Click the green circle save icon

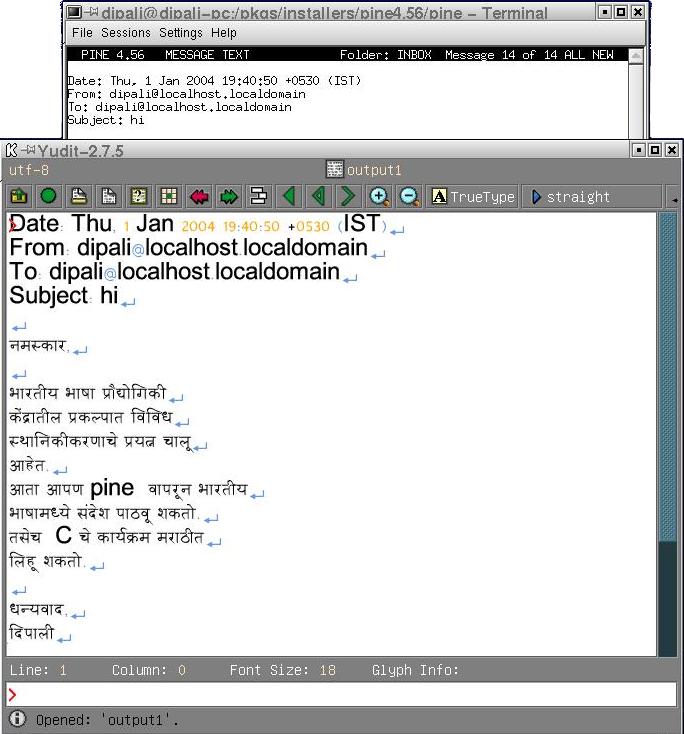(x=49, y=196)
